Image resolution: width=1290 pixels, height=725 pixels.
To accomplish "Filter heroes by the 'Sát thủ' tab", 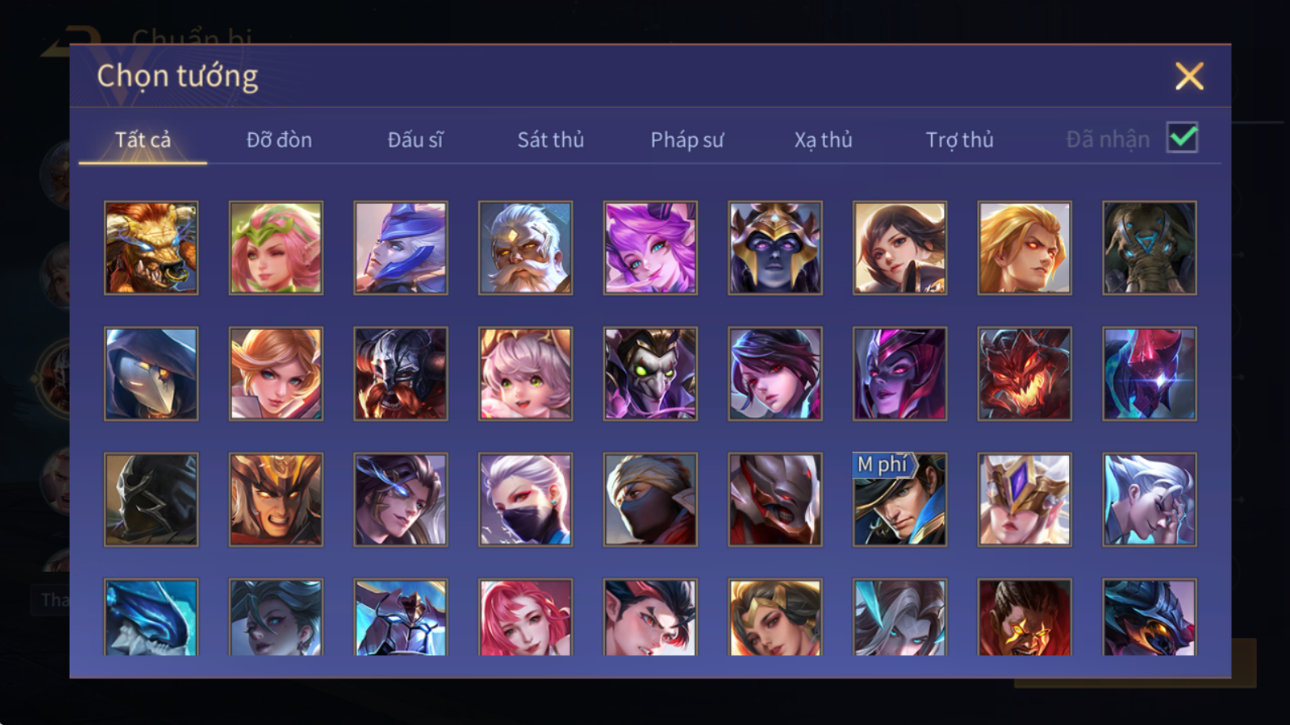I will (550, 140).
